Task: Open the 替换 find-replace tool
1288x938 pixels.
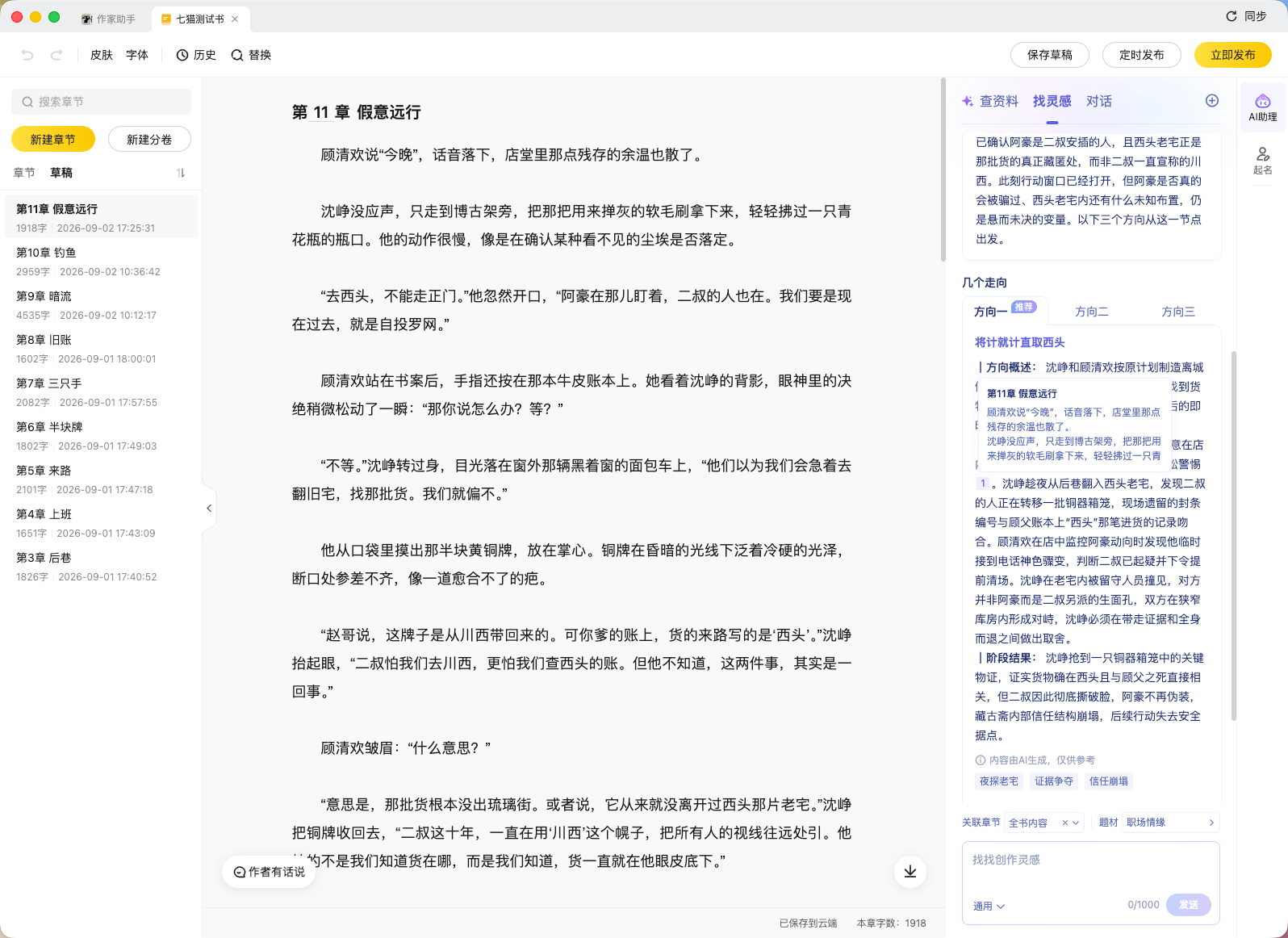Action: (251, 55)
